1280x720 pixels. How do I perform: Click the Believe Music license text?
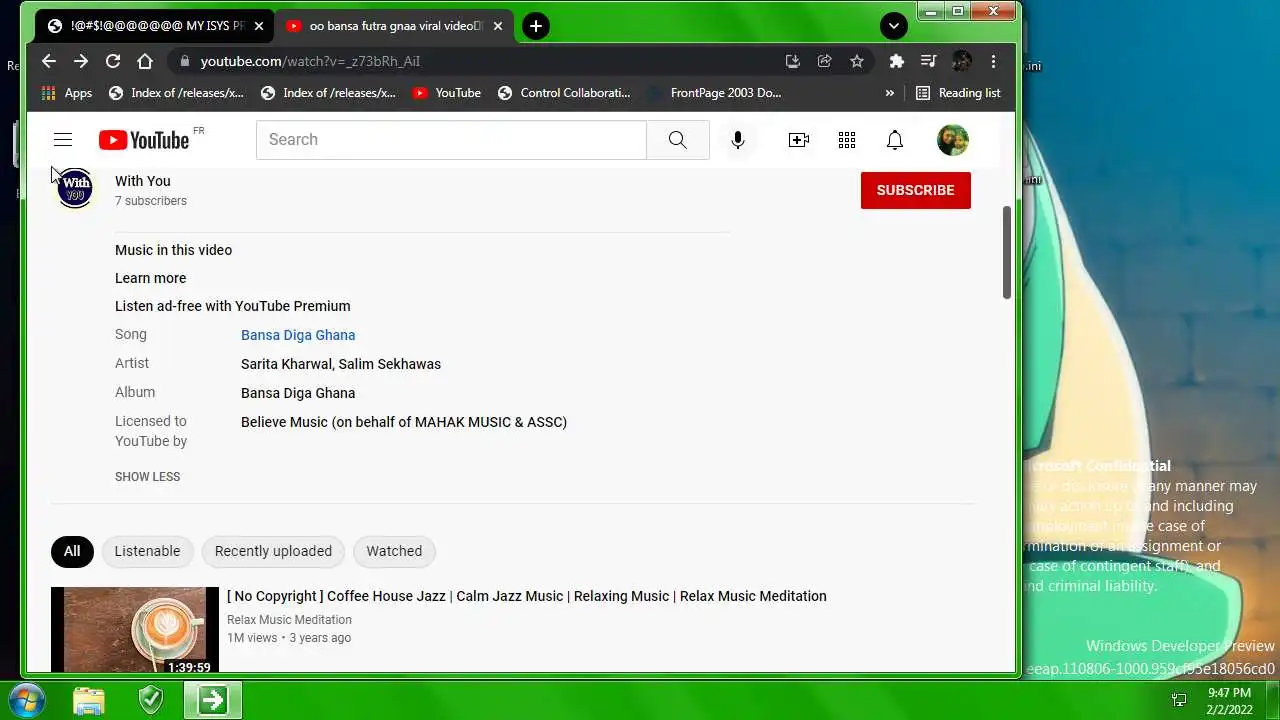[404, 422]
